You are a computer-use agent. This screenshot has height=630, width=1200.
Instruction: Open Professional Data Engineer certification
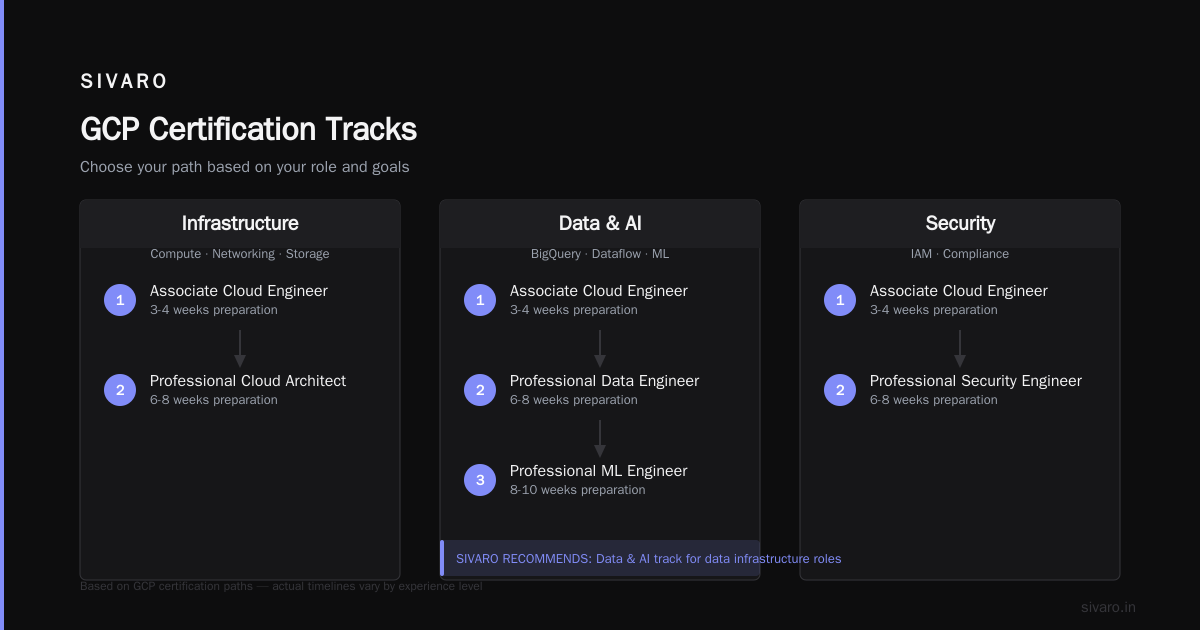(x=604, y=381)
